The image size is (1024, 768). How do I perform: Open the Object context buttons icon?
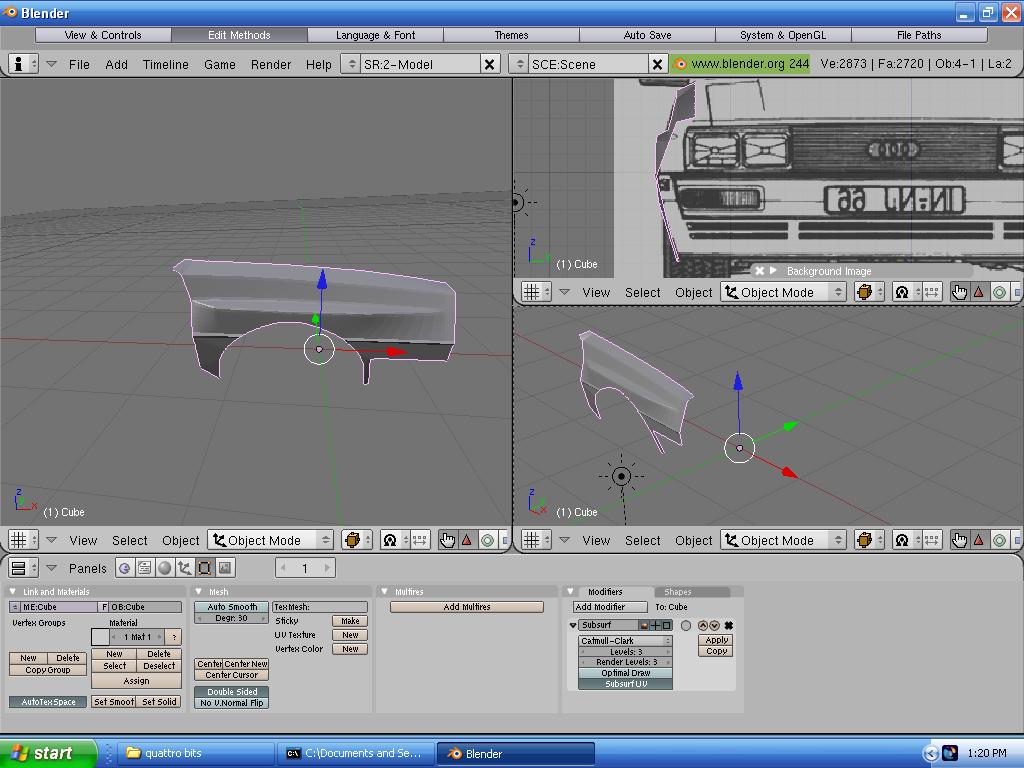[x=184, y=568]
